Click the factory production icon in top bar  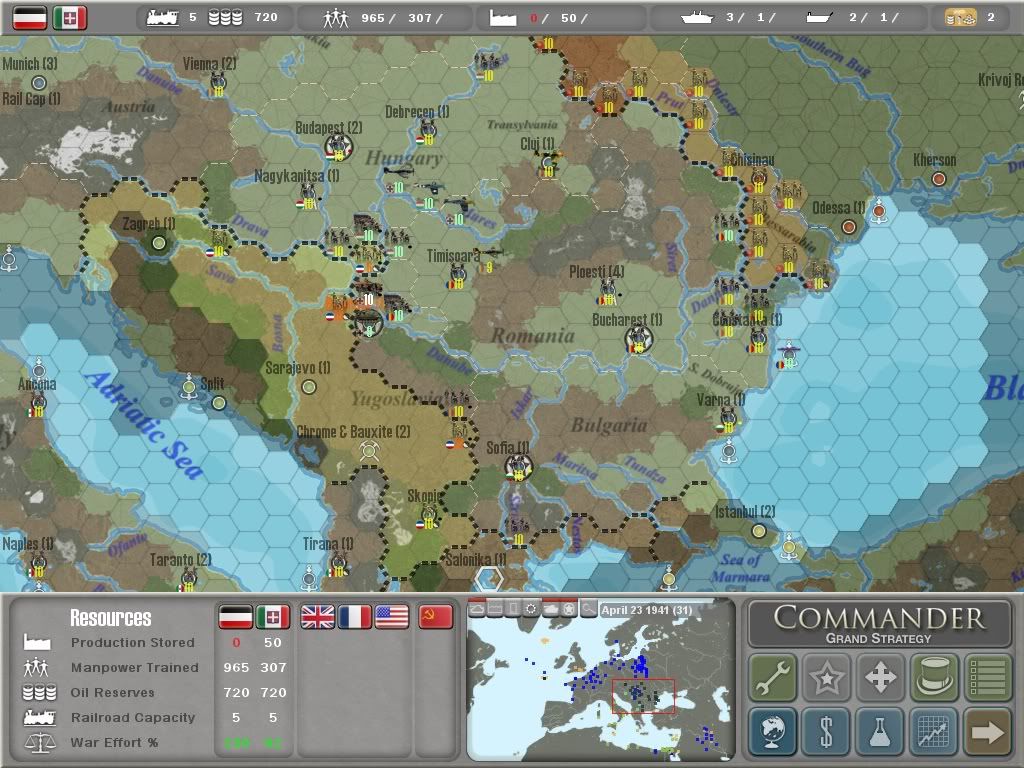[x=503, y=18]
